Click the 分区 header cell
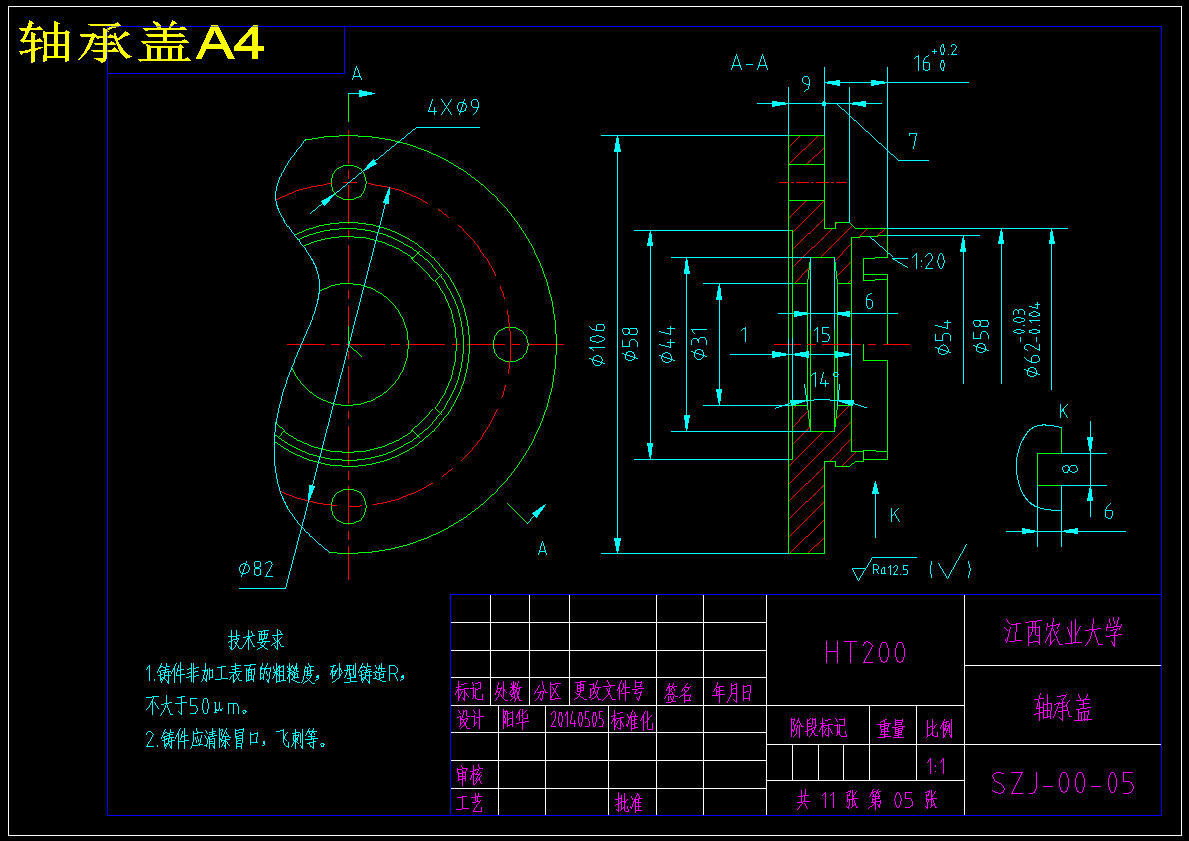This screenshot has height=841, width=1189. [548, 692]
